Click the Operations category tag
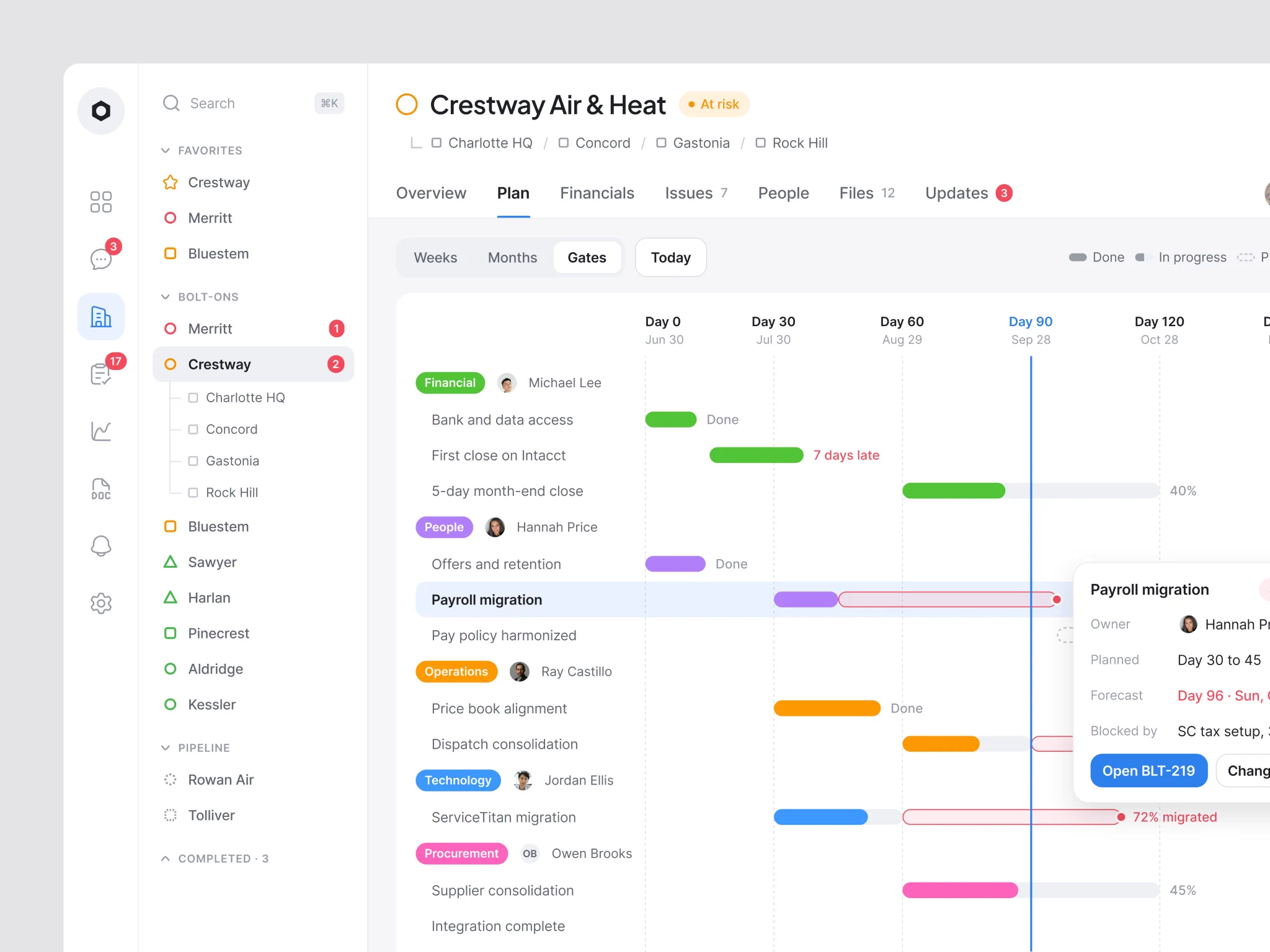Image resolution: width=1270 pixels, height=952 pixels. pos(456,672)
